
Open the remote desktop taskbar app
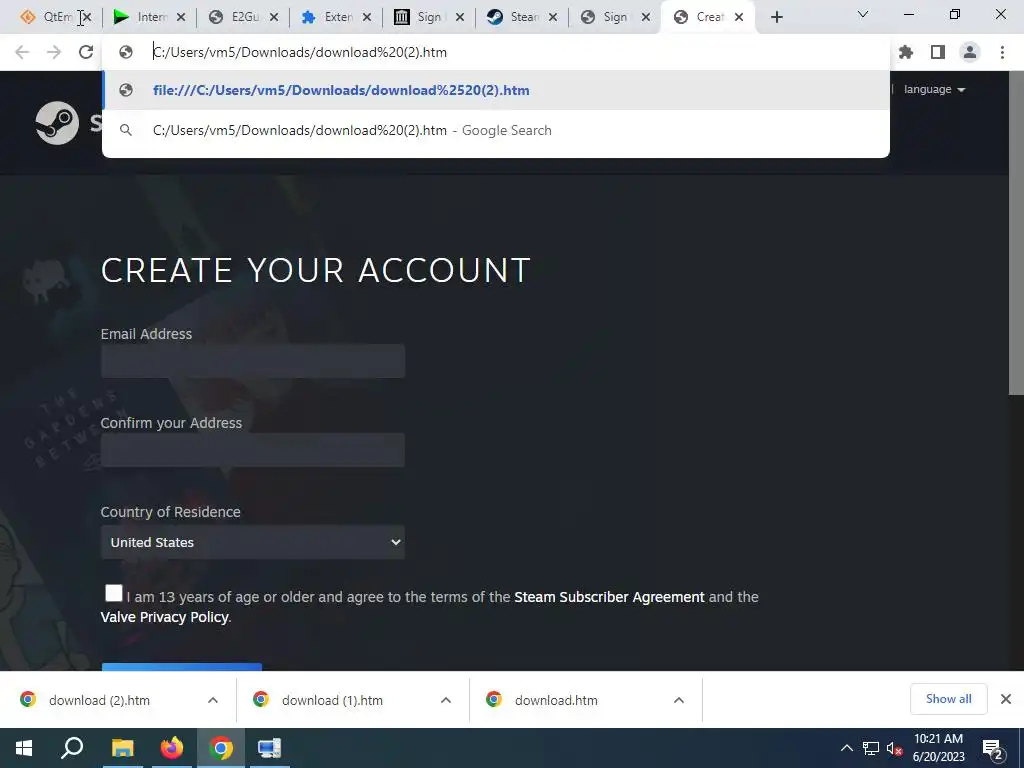coord(269,748)
